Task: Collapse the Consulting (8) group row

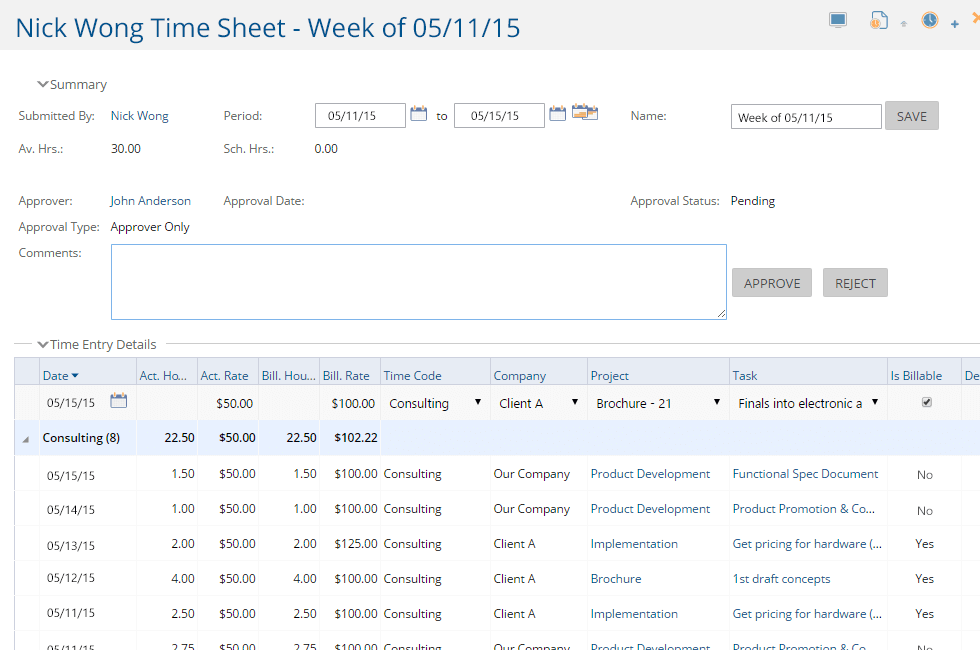Action: [25, 437]
